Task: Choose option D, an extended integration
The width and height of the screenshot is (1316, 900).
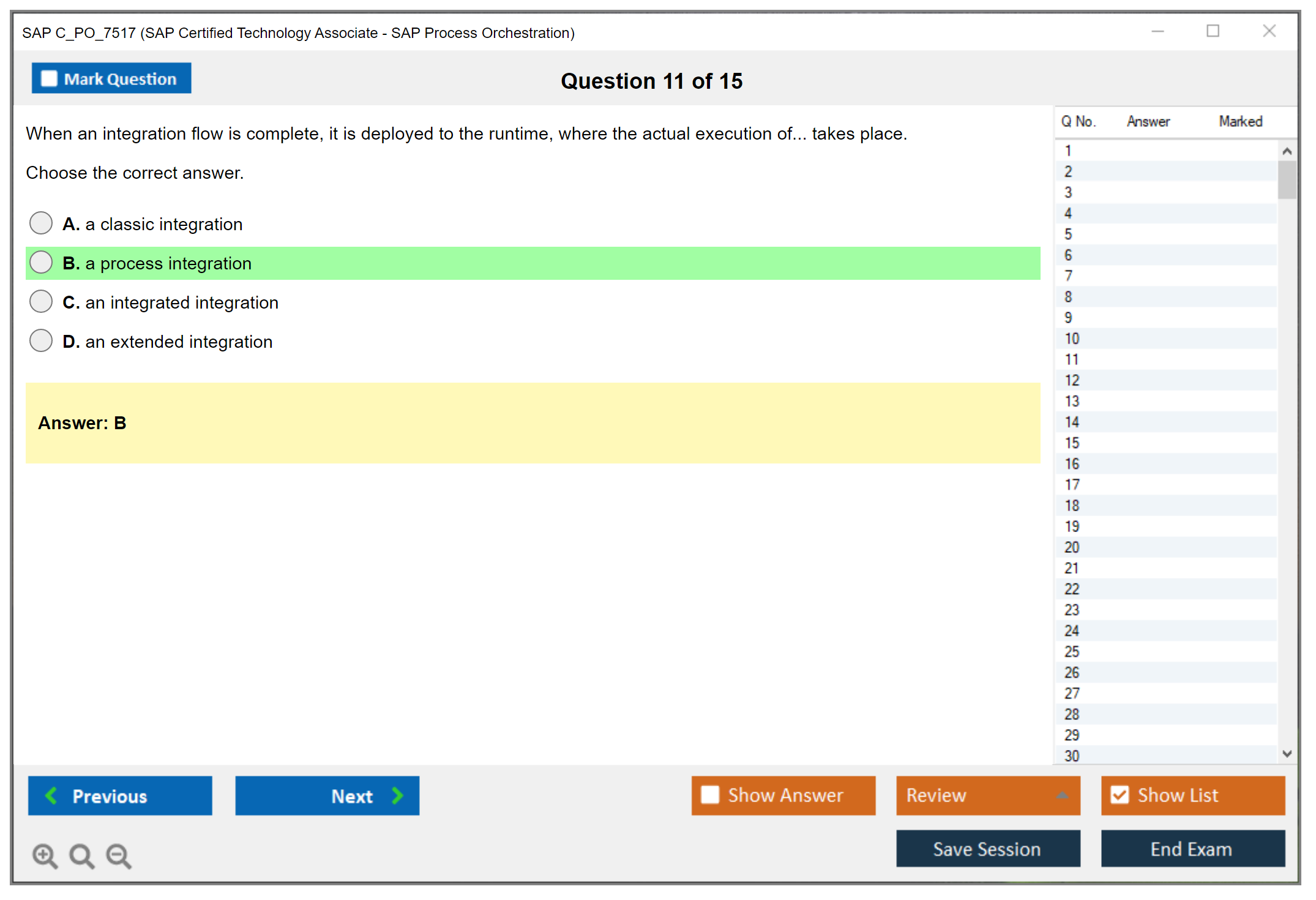Action: point(41,340)
